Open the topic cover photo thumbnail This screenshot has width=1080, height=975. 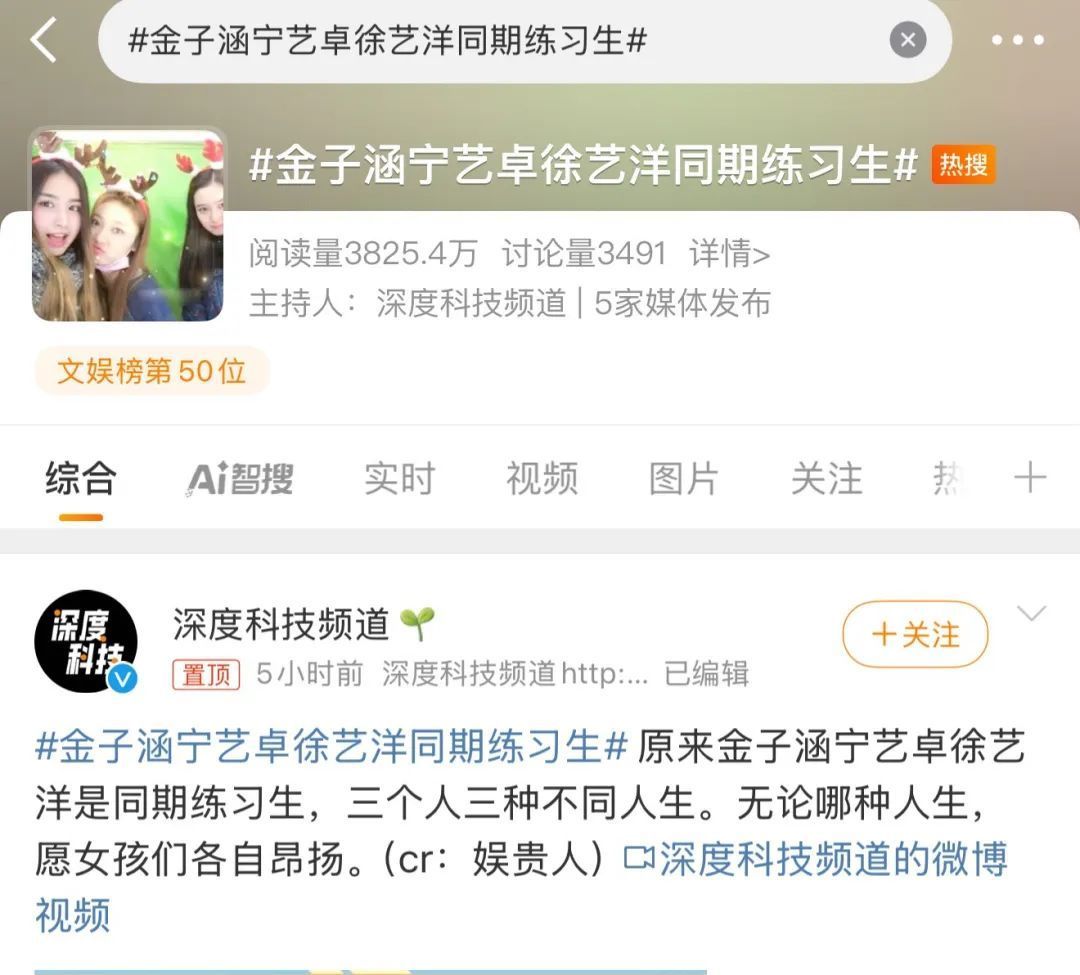[127, 224]
